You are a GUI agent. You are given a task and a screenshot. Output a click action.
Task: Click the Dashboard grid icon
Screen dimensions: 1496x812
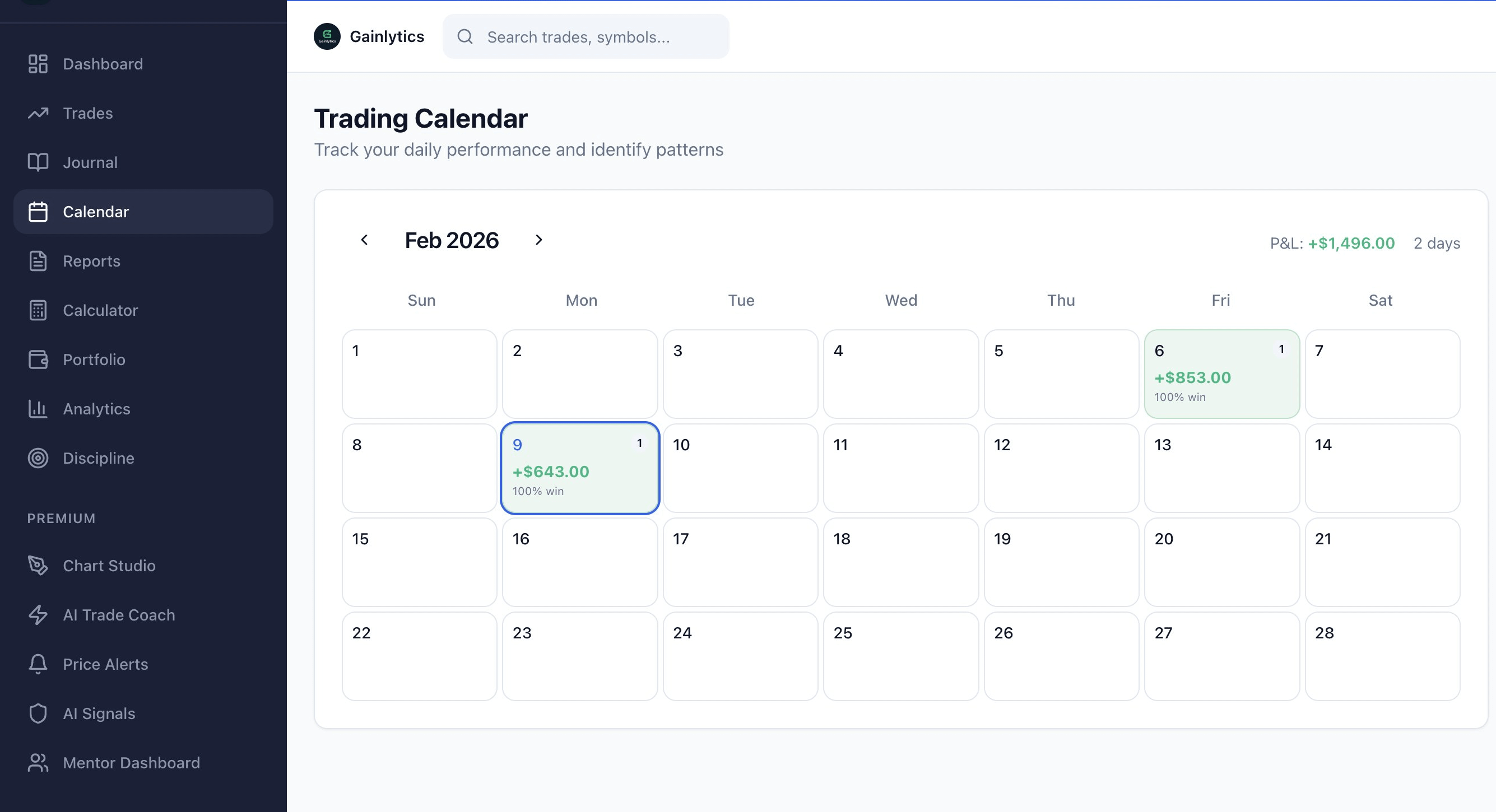(38, 64)
